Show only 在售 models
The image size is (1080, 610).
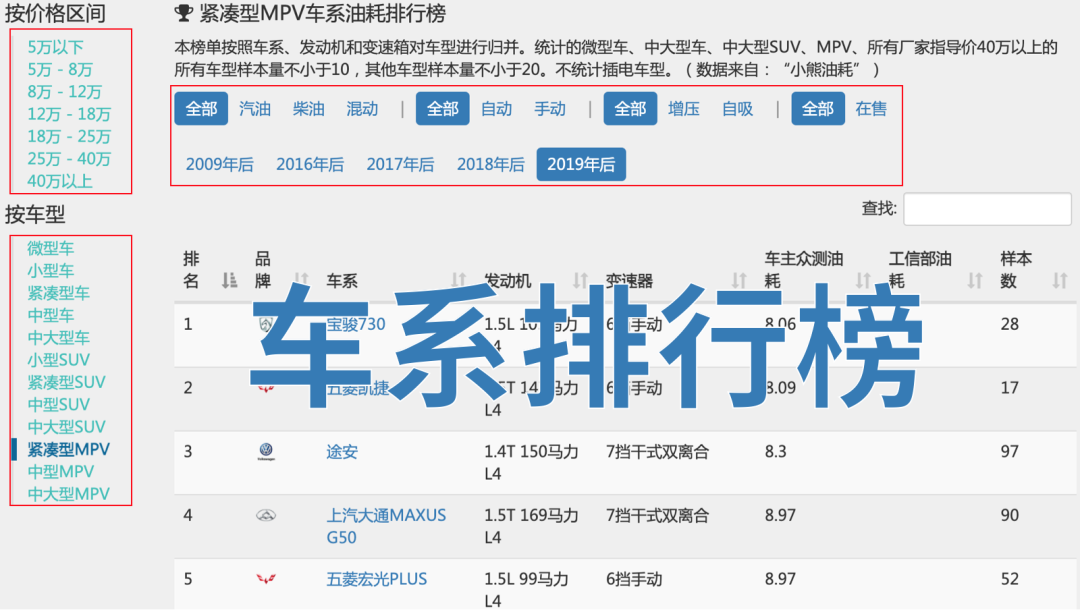(871, 109)
